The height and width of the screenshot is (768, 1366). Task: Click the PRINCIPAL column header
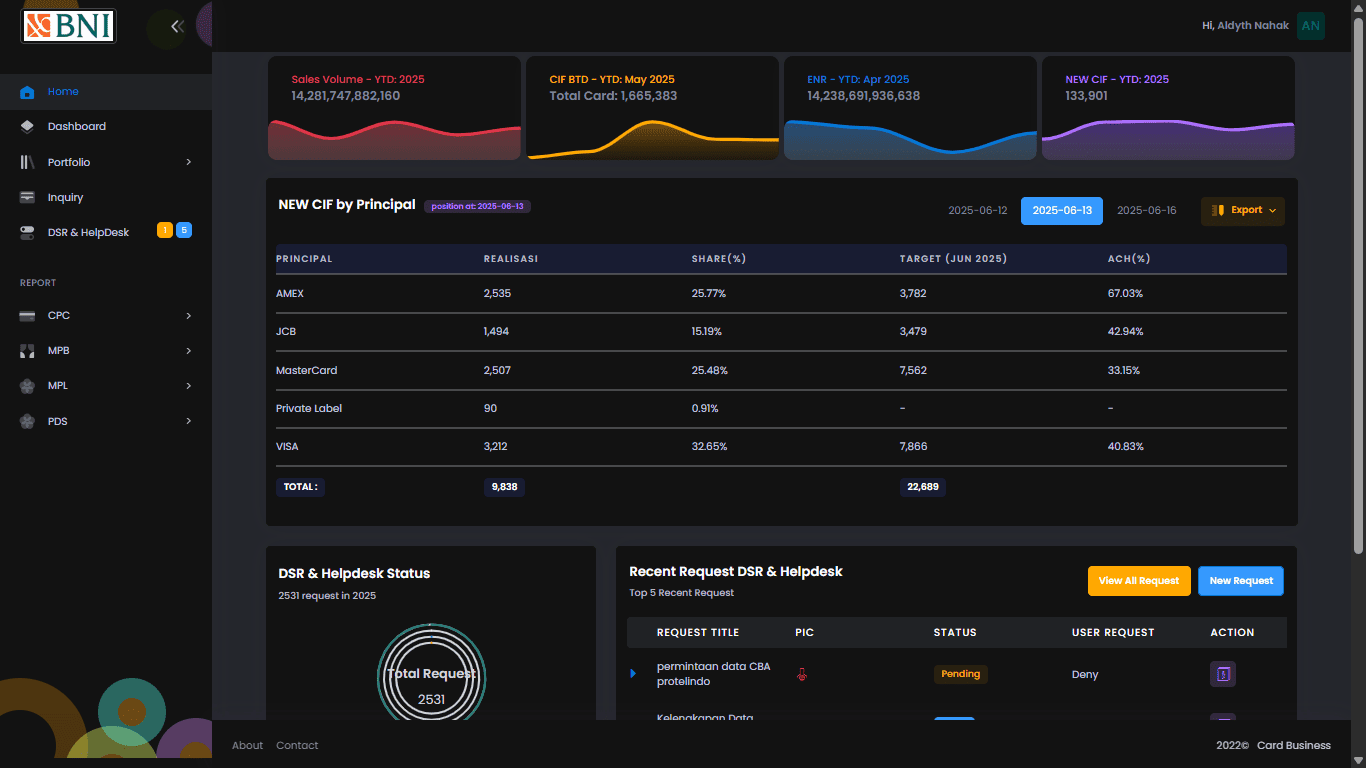click(304, 259)
